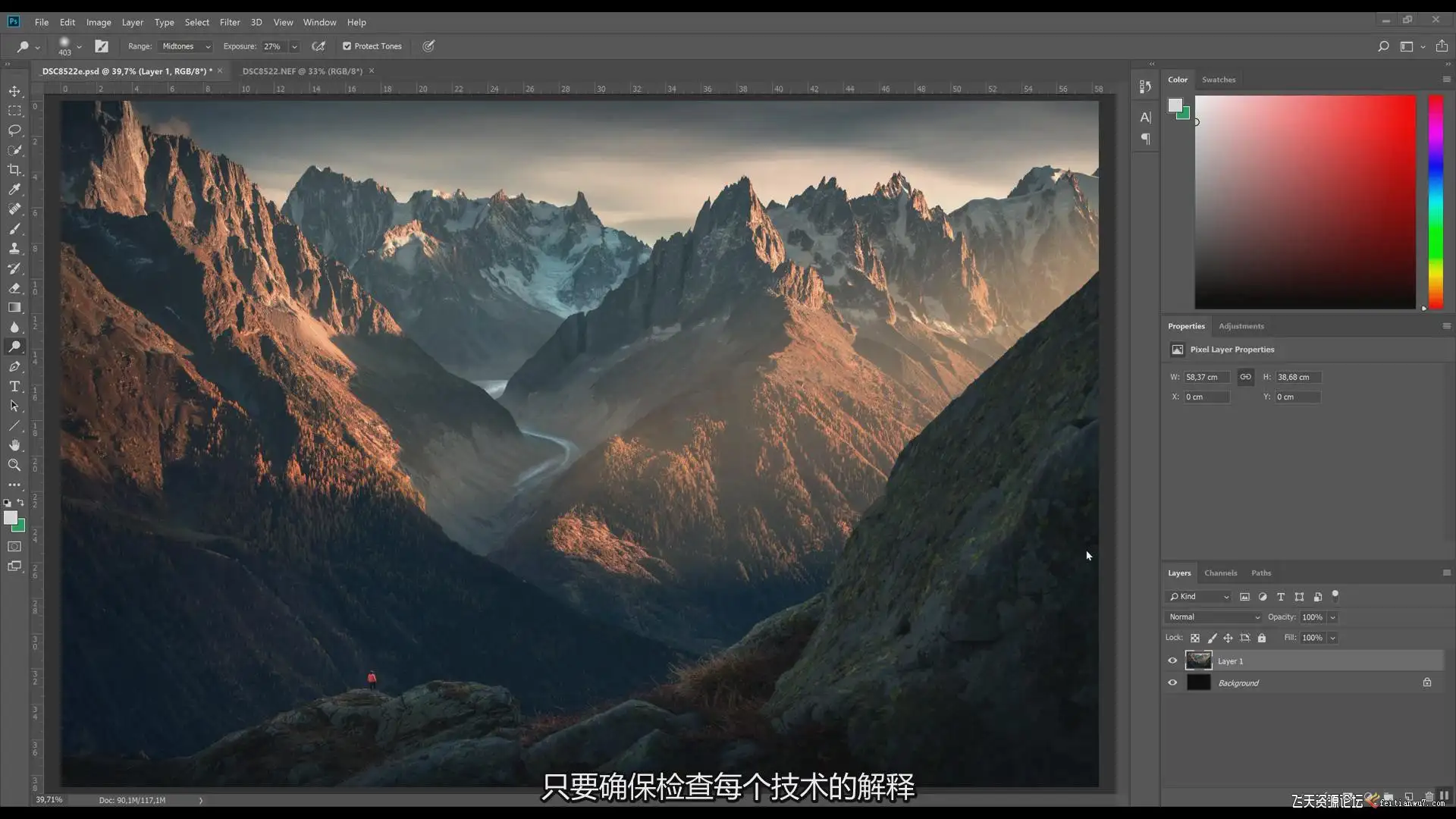Select the Horizontal Type tool
This screenshot has height=819, width=1456.
(x=14, y=387)
